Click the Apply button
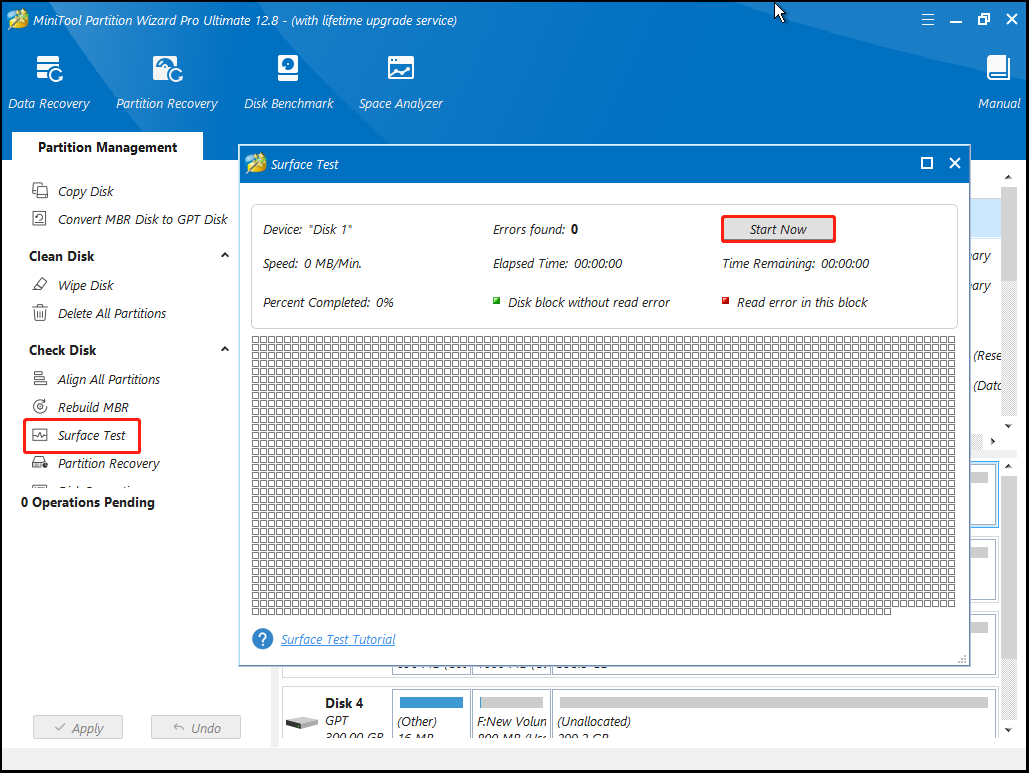1029x773 pixels. coord(78,727)
